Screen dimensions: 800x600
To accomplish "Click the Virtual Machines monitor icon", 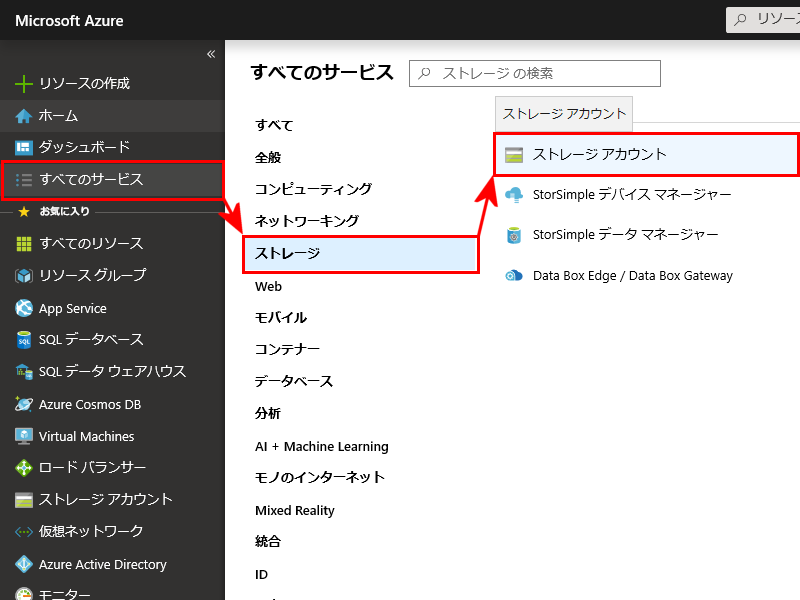I will pos(23,436).
